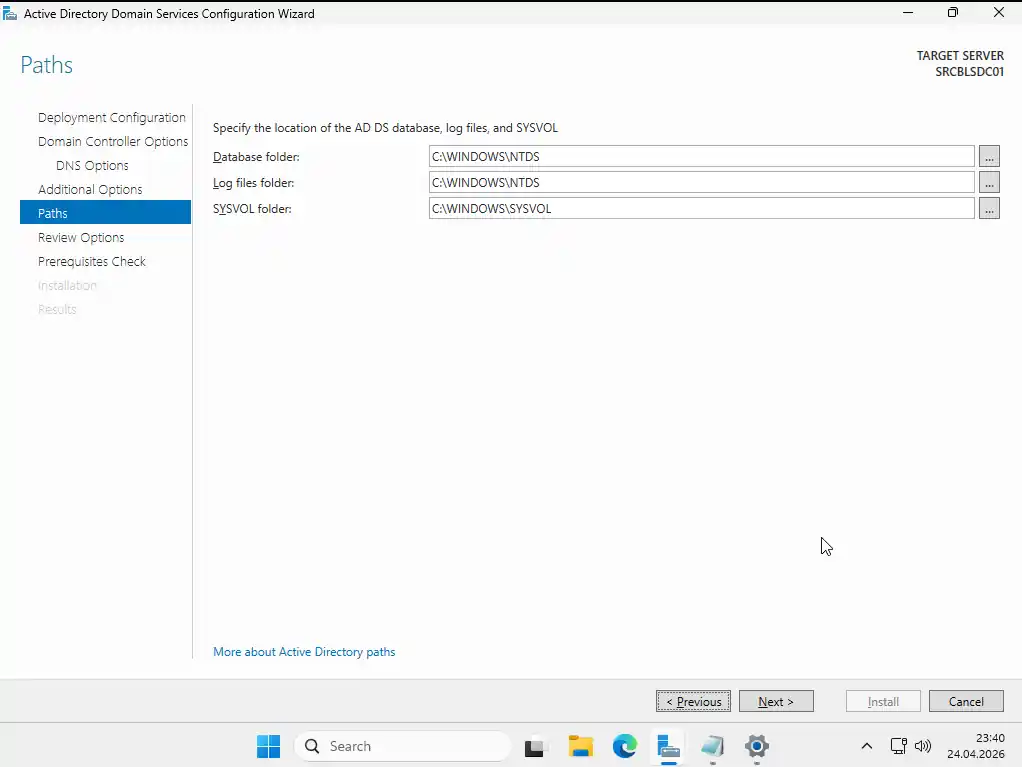Open the DNS Options step
Image resolution: width=1022 pixels, height=767 pixels.
coord(92,166)
